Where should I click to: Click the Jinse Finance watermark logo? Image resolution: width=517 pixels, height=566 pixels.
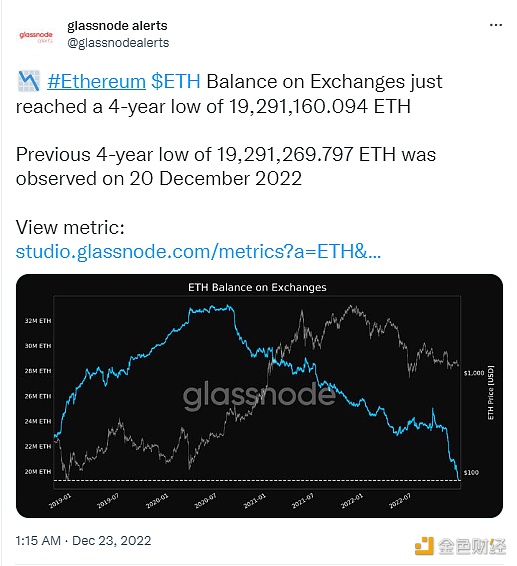coord(460,546)
